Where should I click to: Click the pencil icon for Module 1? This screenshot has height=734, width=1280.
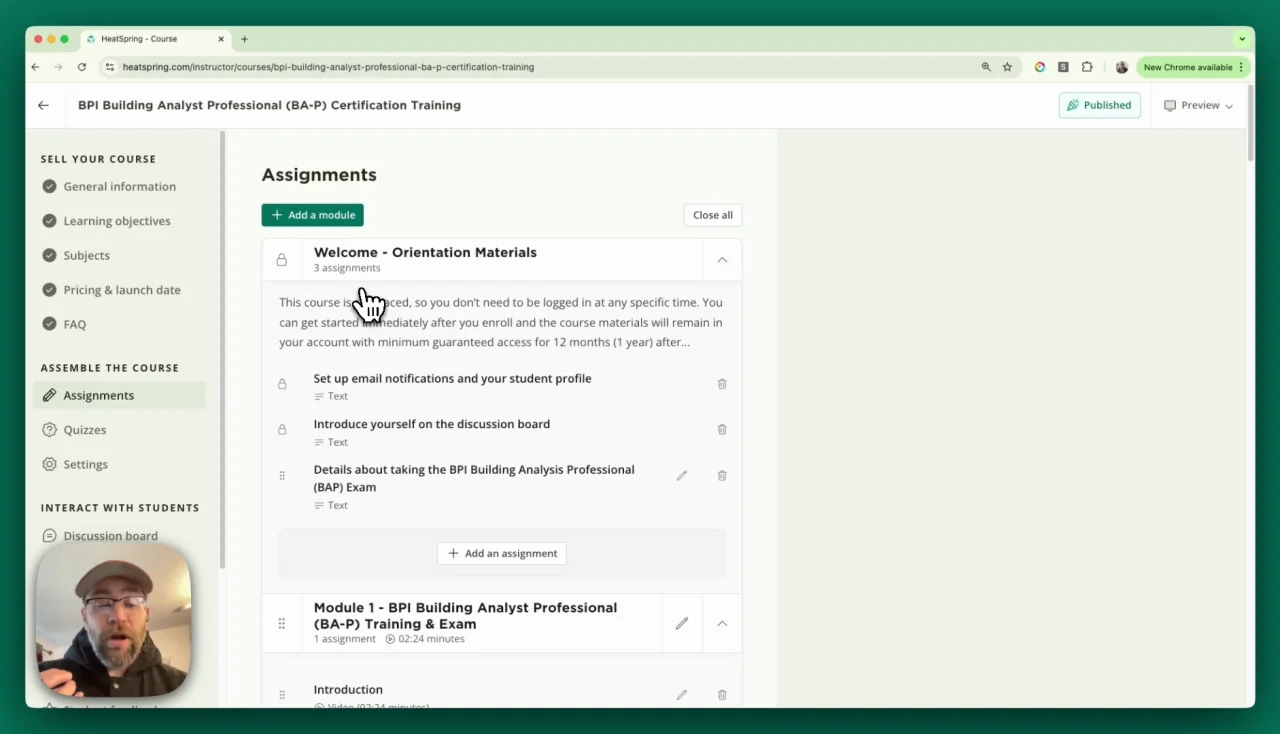click(682, 624)
